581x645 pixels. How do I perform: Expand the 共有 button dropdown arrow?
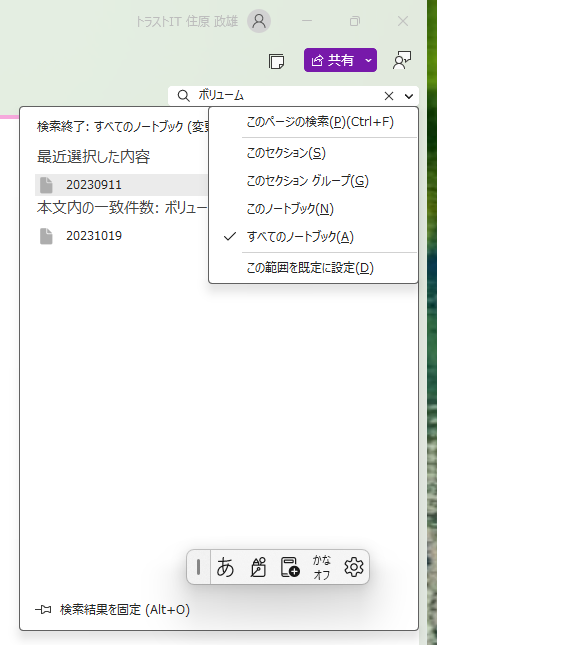point(369,60)
